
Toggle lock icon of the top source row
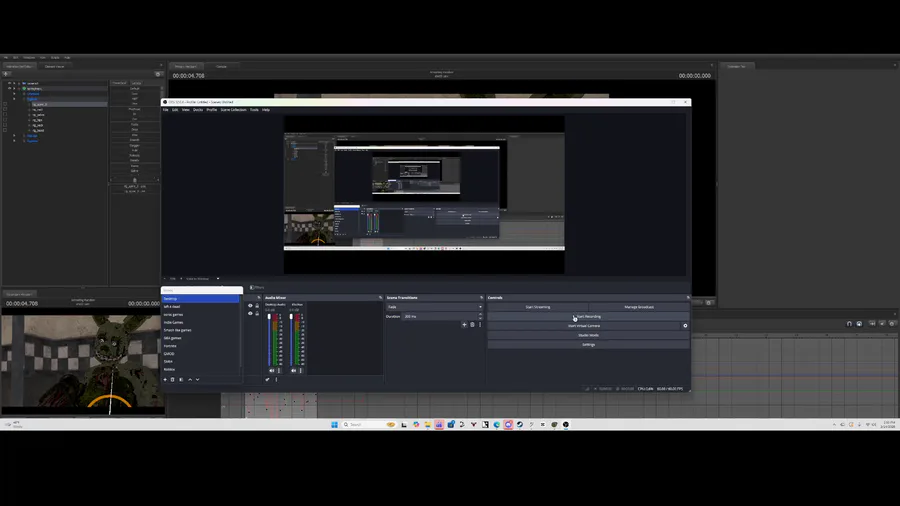click(257, 306)
